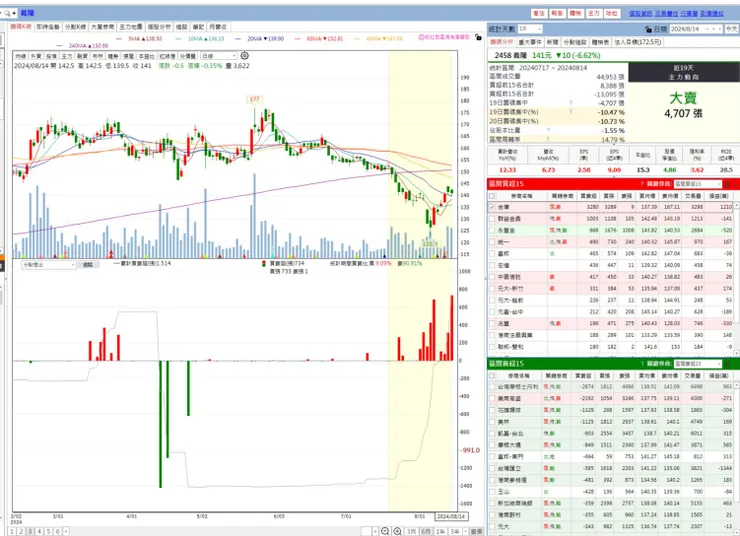740x536 pixels.
Task: Click the 追蹤 button beside 分點進出
Action: click(88, 265)
